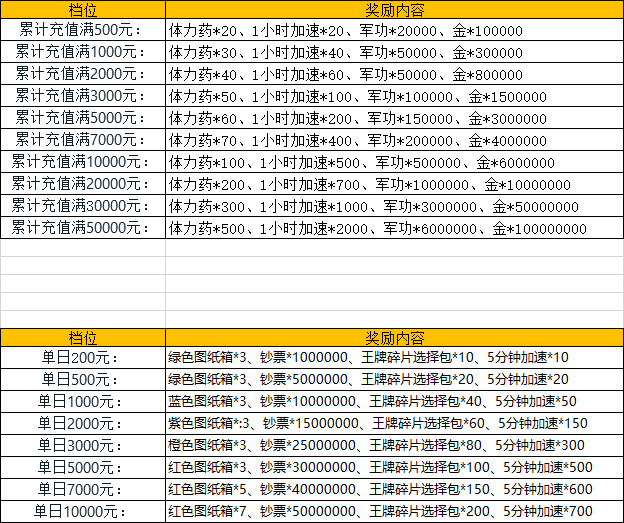Click the orange 档位 header above 单日200元
This screenshot has height=523, width=624.
pos(82,336)
